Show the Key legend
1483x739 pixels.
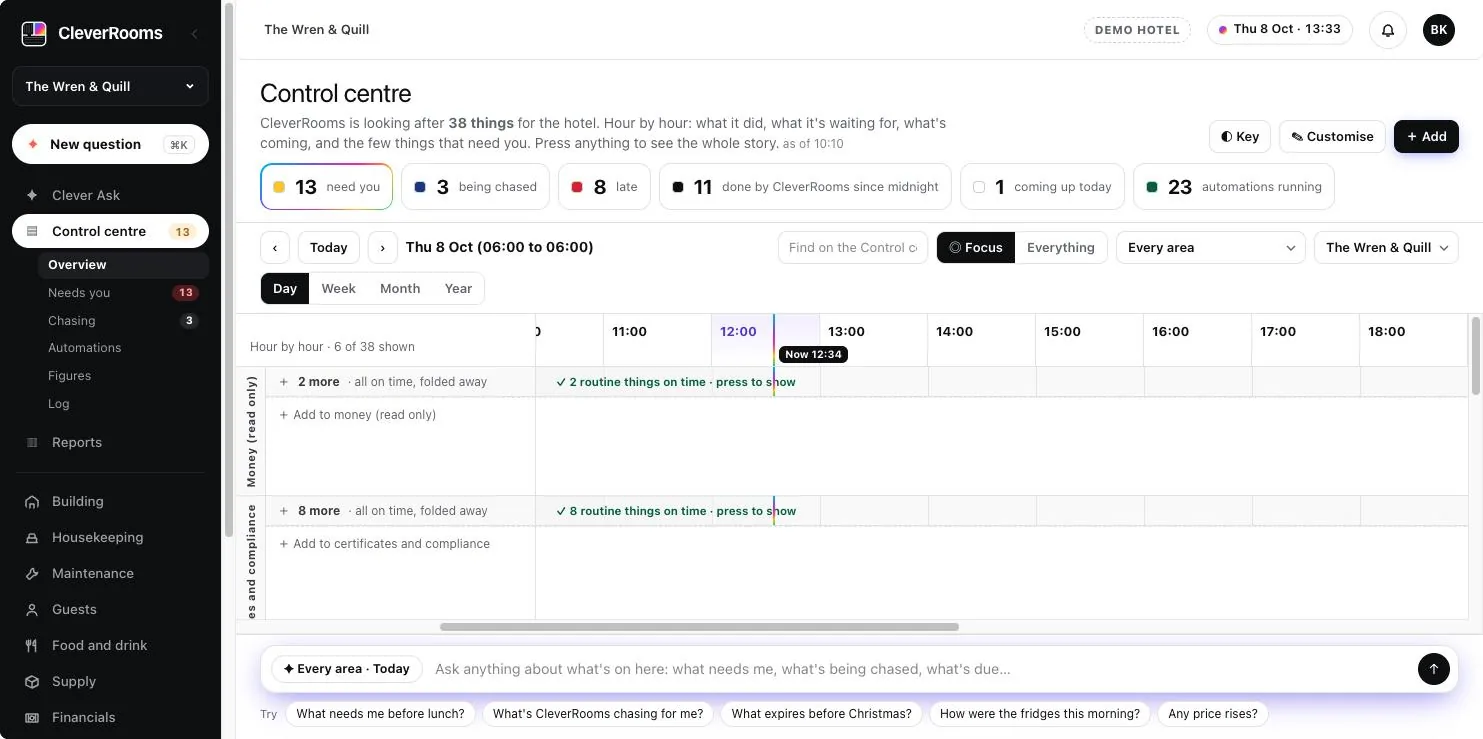pos(1240,137)
